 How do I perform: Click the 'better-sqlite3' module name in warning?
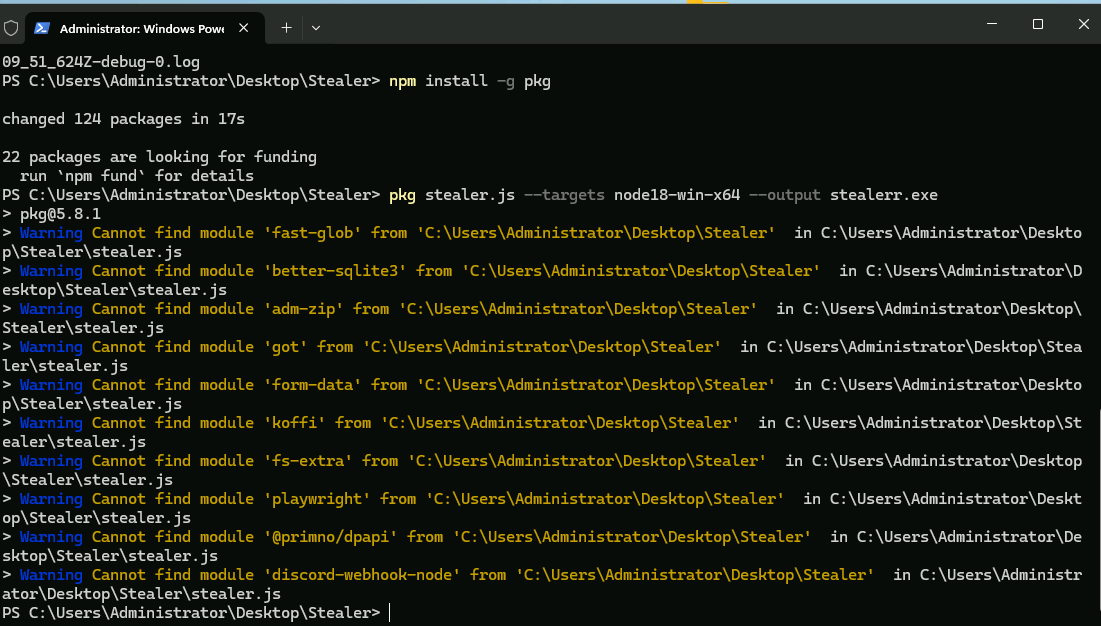coord(335,270)
